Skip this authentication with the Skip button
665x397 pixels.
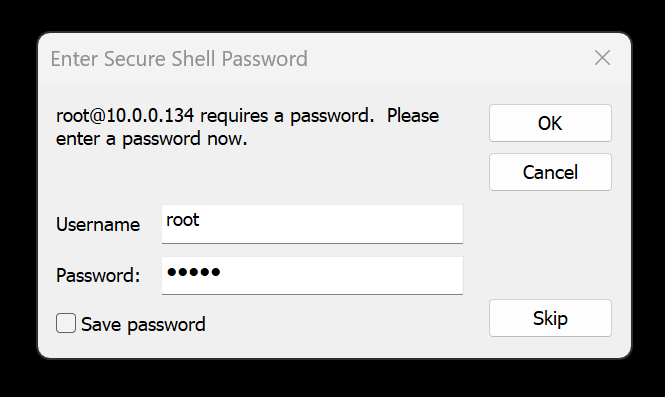click(550, 318)
